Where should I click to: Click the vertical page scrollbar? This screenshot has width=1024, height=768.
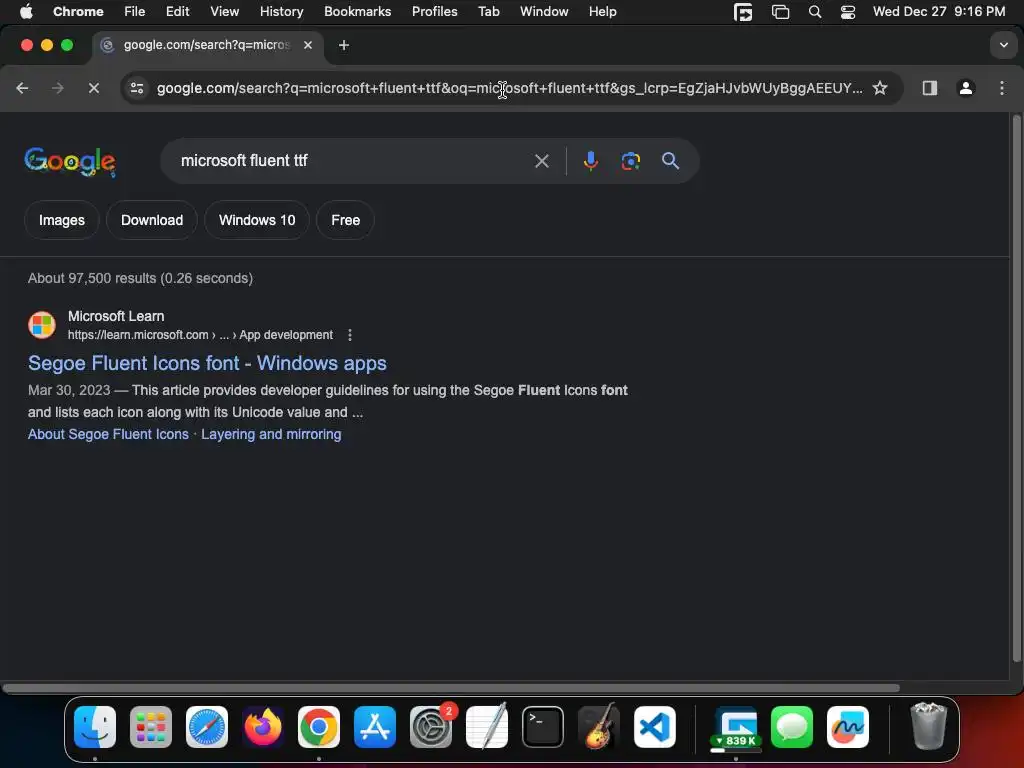(1016, 389)
